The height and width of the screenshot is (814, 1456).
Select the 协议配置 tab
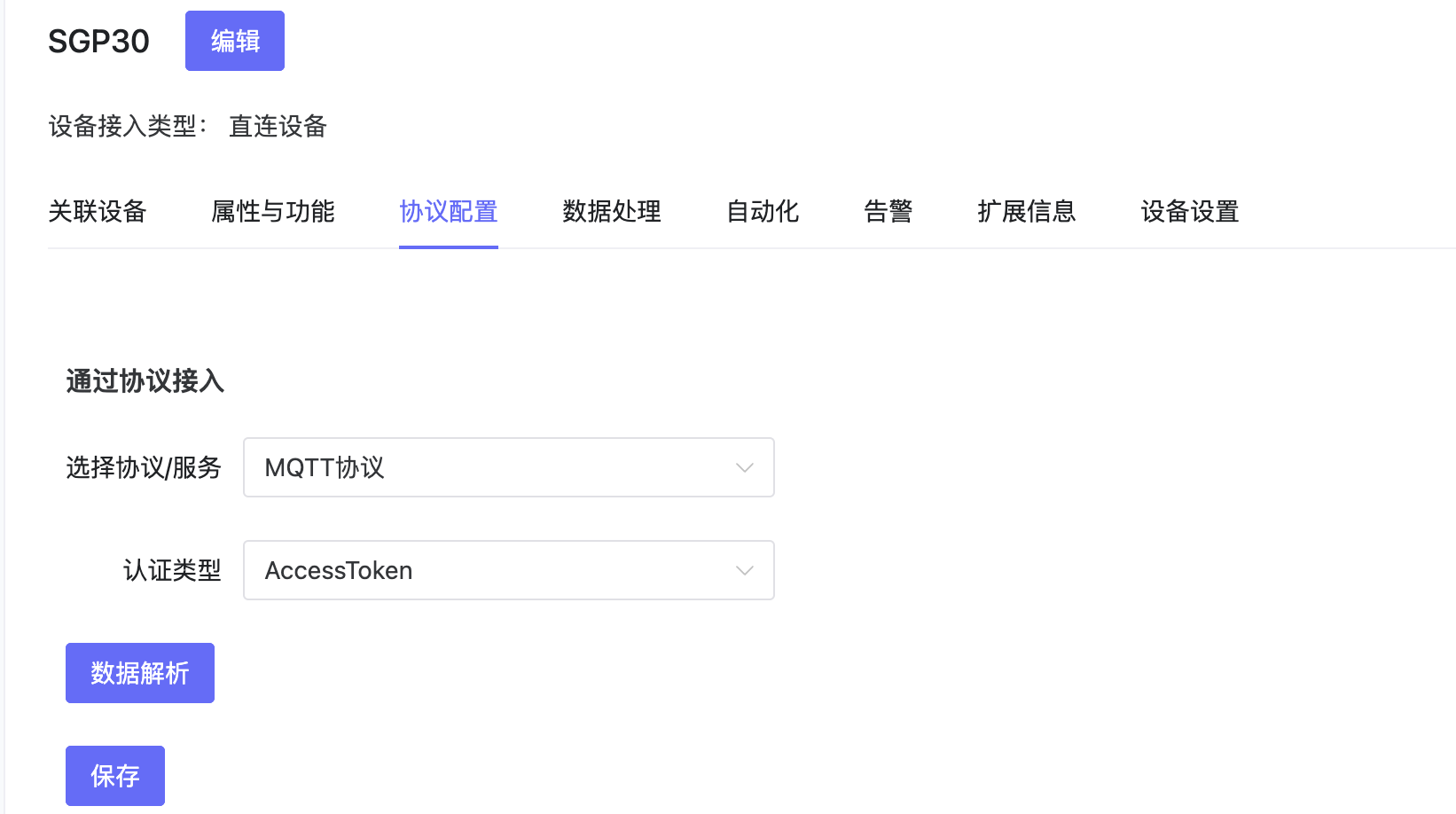[x=448, y=212]
